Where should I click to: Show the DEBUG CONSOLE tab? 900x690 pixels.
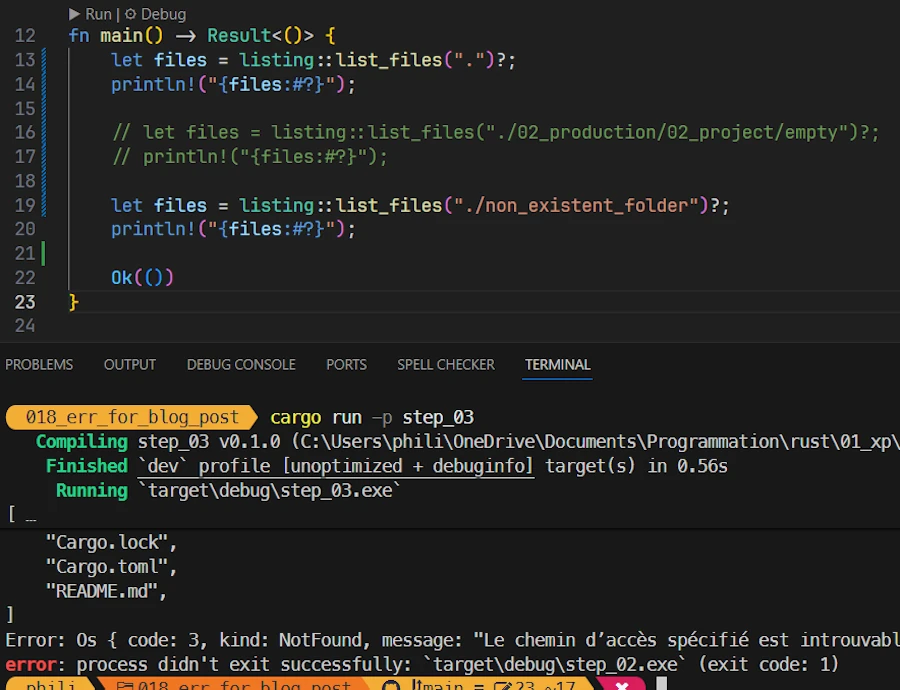click(241, 365)
